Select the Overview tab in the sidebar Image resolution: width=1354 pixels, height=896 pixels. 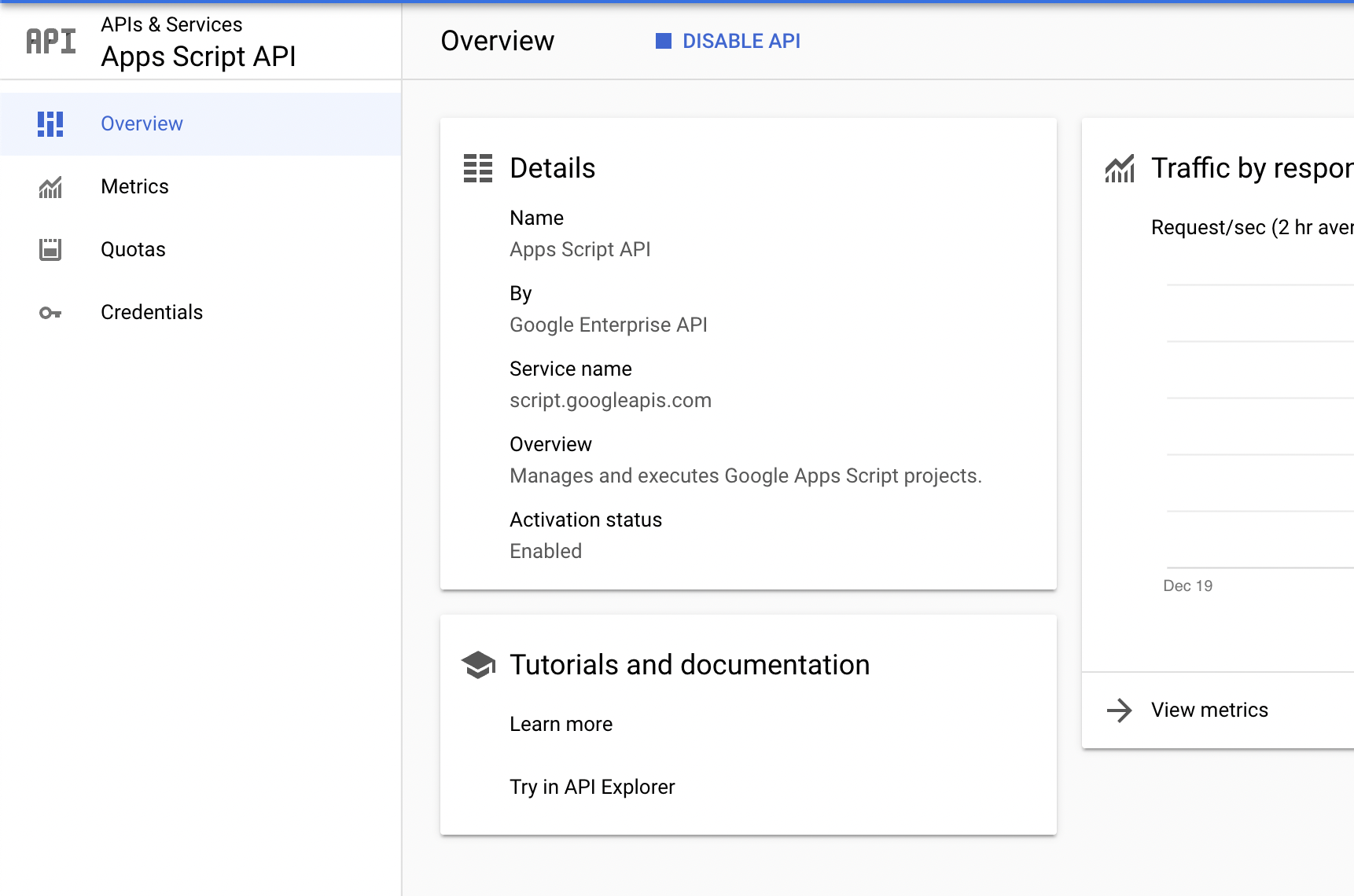point(142,123)
